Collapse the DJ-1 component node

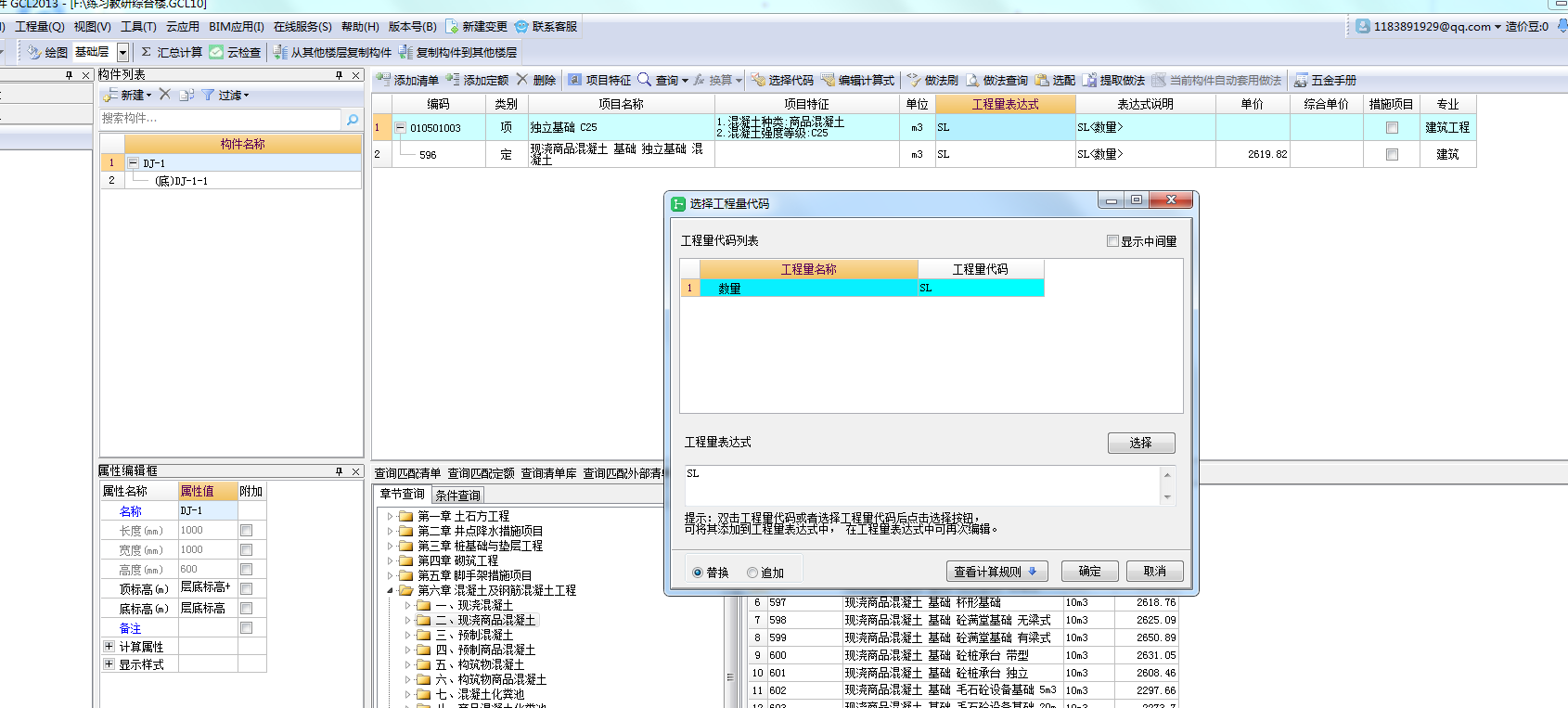(133, 162)
